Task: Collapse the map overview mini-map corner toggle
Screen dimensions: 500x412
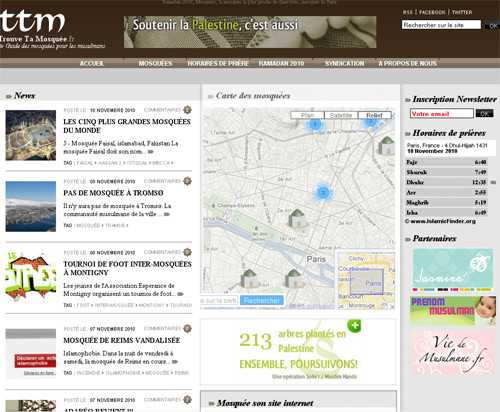Action: tap(392, 306)
